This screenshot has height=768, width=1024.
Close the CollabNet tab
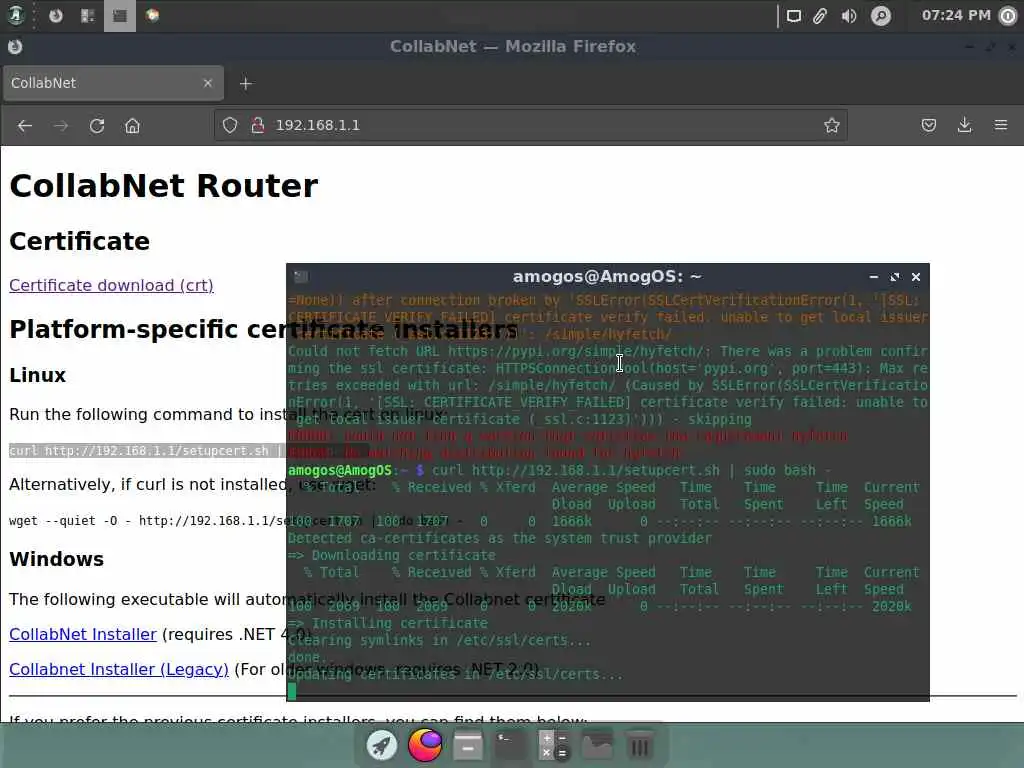click(x=208, y=83)
